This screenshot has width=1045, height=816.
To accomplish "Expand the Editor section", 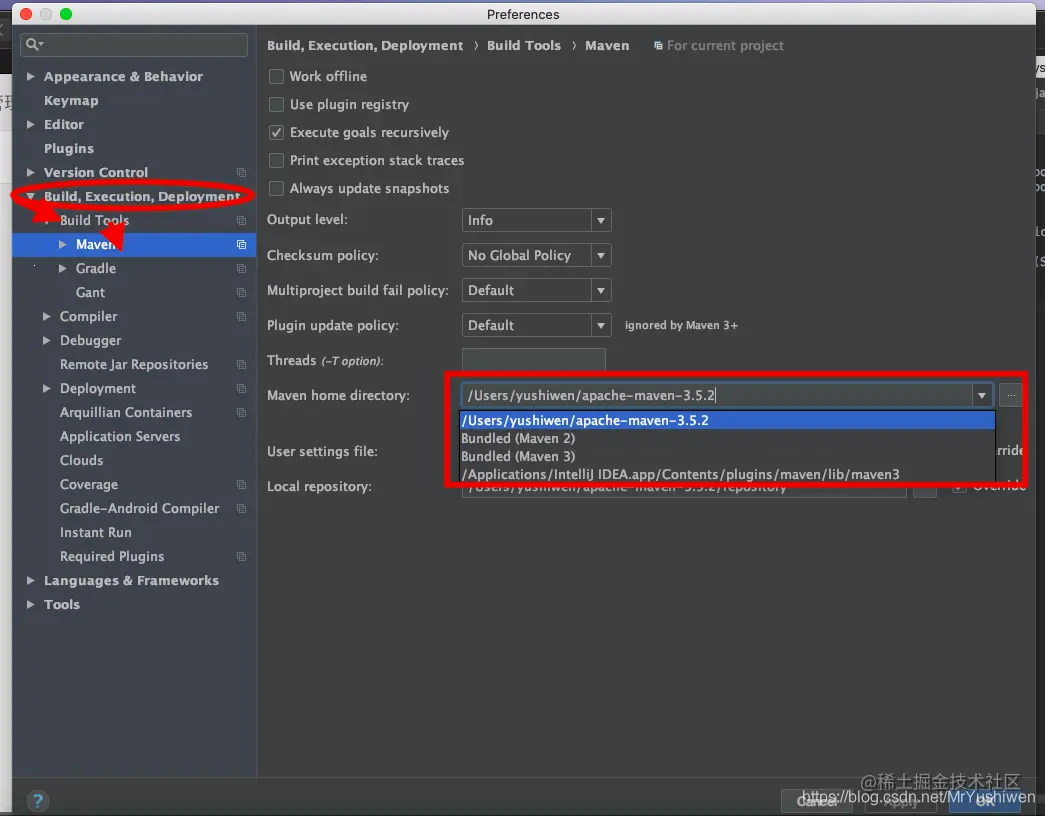I will 31,125.
